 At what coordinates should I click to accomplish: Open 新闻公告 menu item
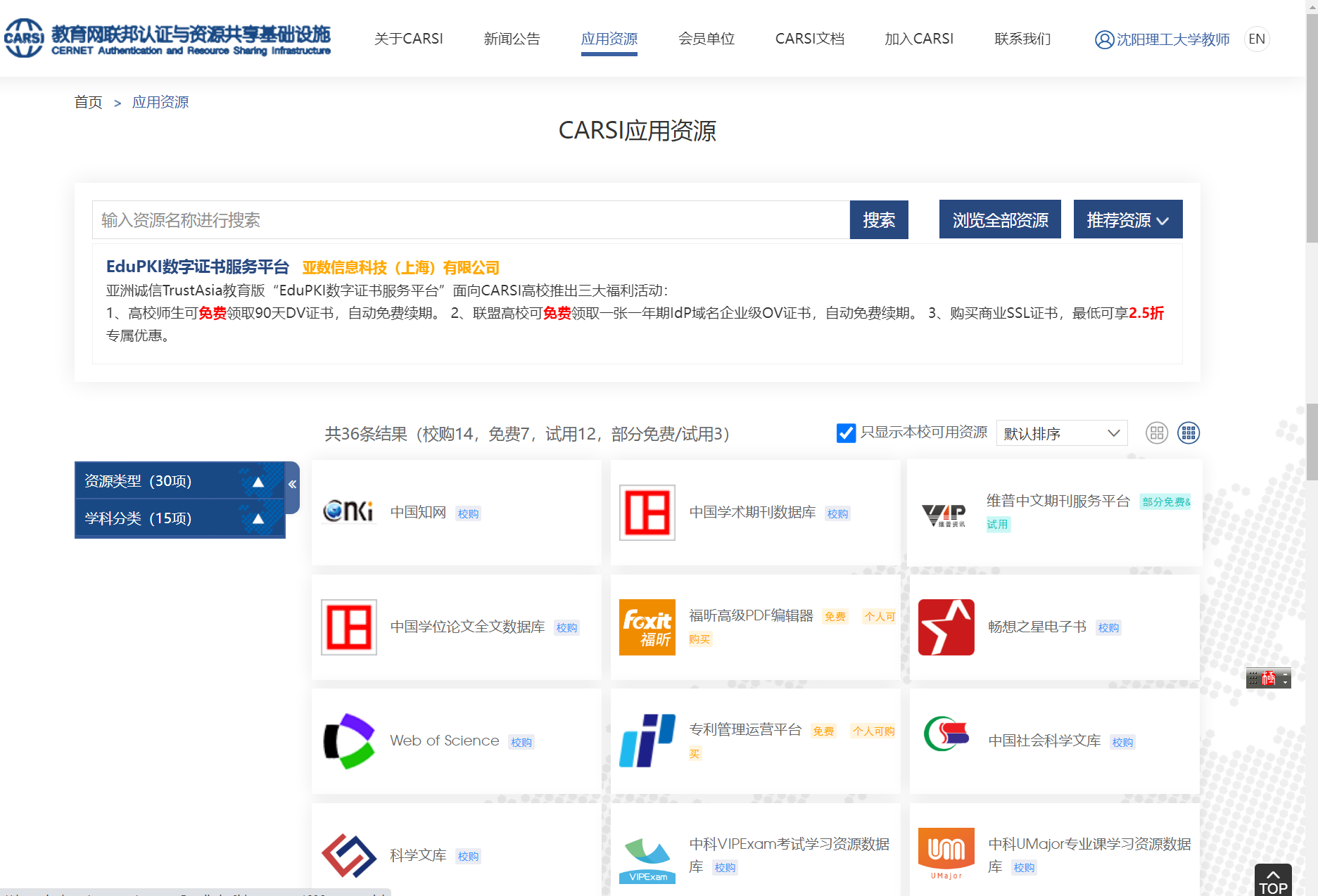click(x=512, y=39)
